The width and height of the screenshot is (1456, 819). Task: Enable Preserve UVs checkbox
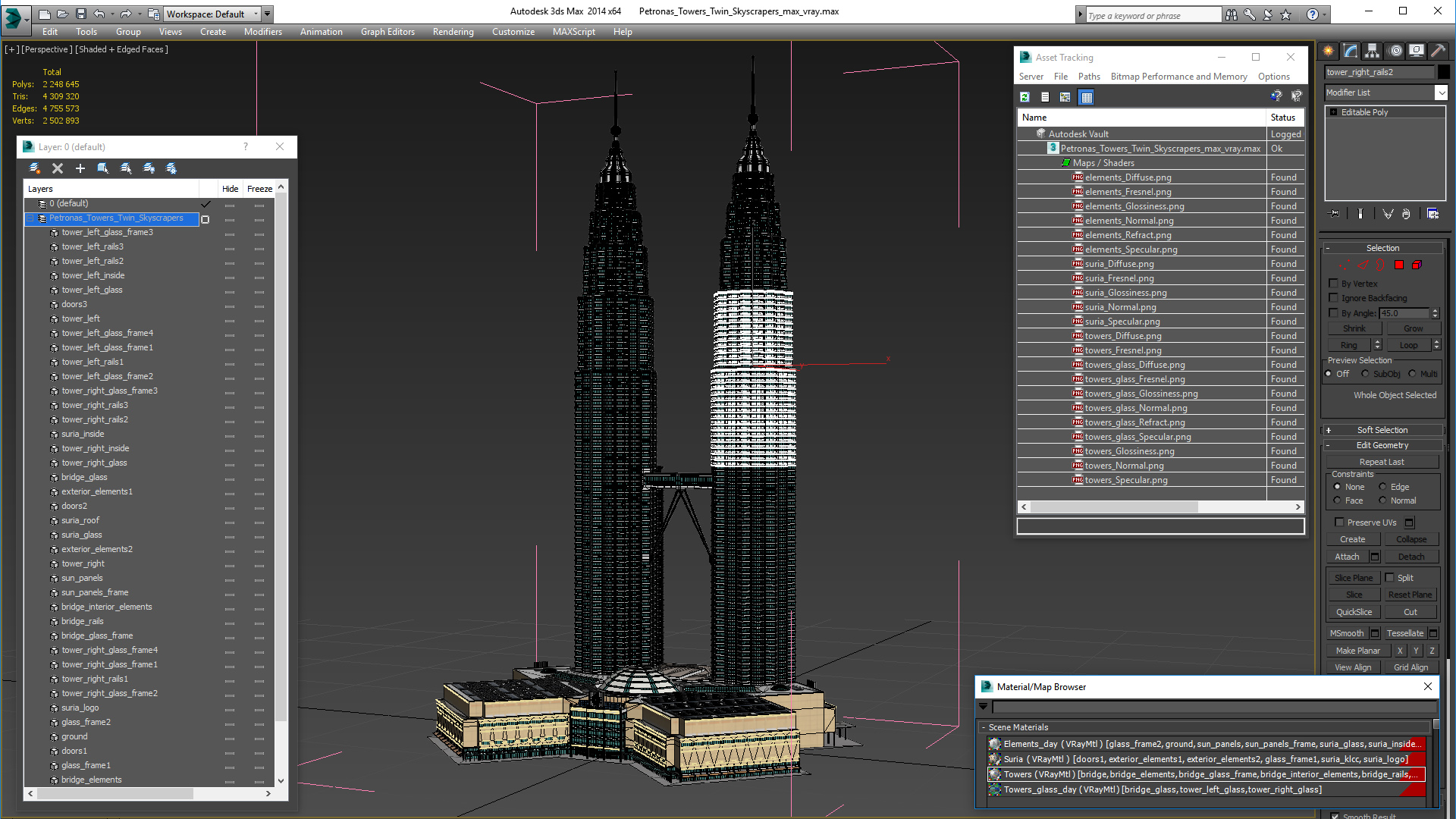tap(1339, 522)
